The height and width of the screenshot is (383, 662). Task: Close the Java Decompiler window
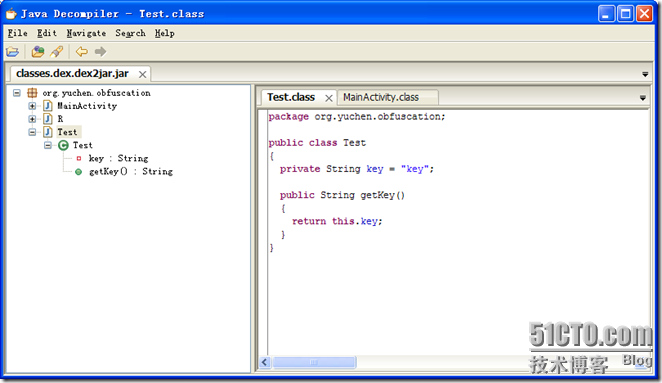point(644,14)
